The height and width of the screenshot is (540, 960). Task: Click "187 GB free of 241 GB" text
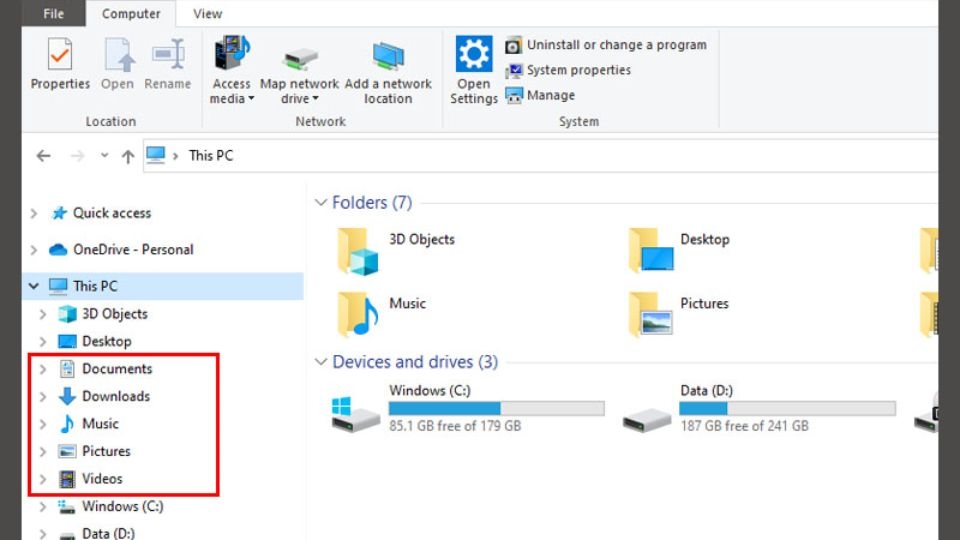pos(744,426)
